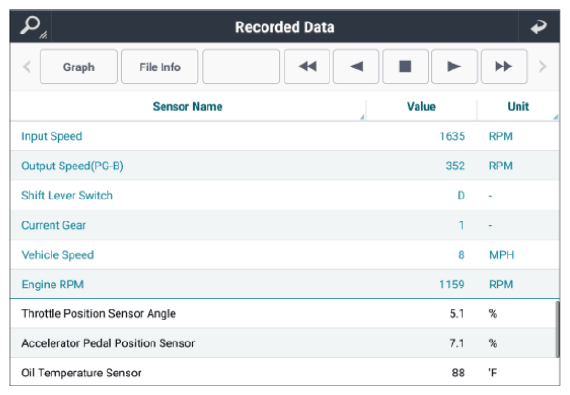This screenshot has width=570, height=395.
Task: Click the fast rewind double-arrow button
Action: coord(307,66)
